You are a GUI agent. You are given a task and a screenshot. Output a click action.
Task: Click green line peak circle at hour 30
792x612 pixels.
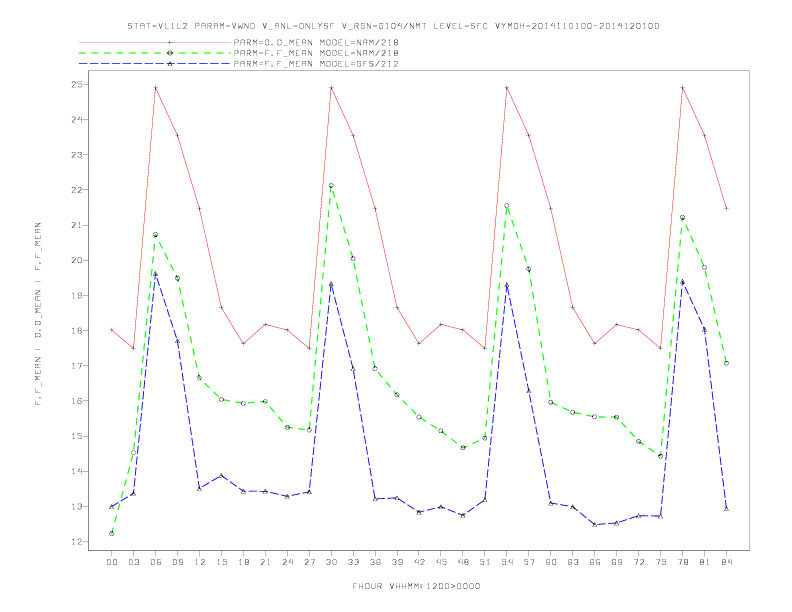point(331,186)
